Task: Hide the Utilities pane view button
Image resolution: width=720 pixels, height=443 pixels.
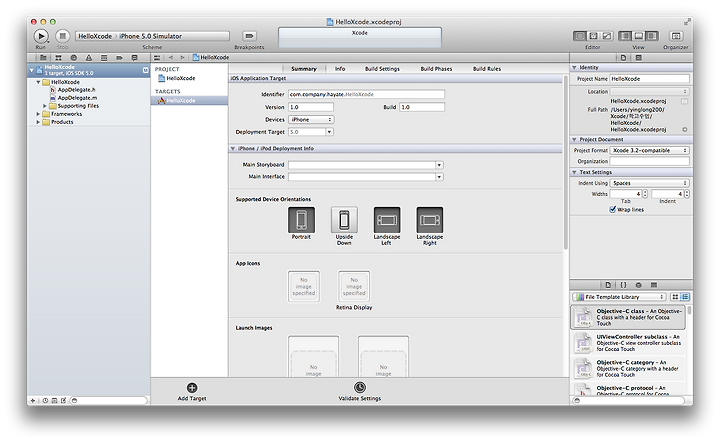Action: coord(652,36)
